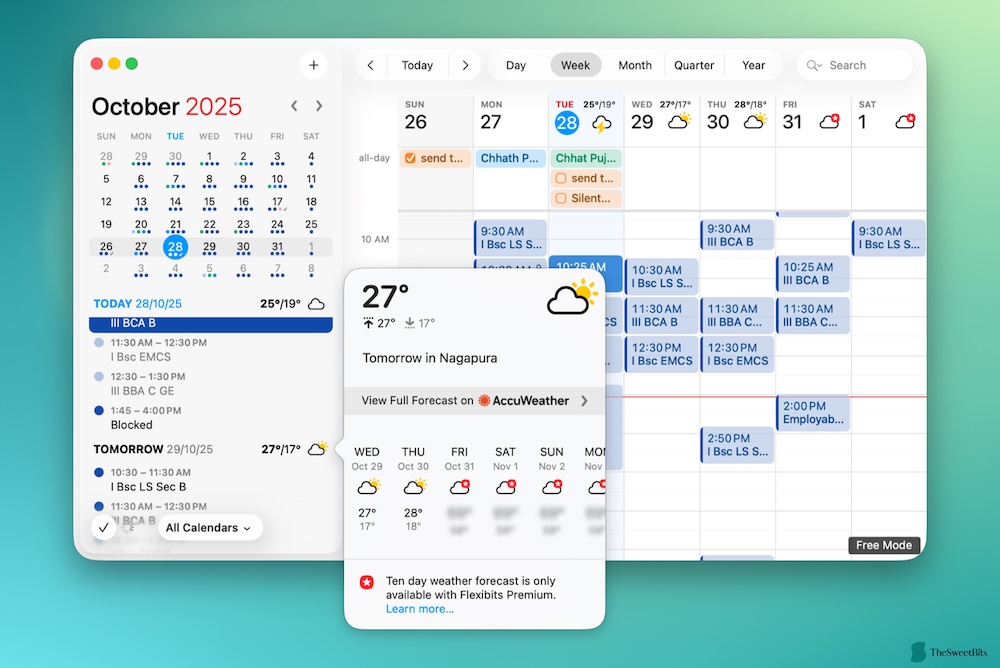Screen dimensions: 1000x668
Task: Open the All Calendars dropdown
Action: pyautogui.click(x=209, y=527)
